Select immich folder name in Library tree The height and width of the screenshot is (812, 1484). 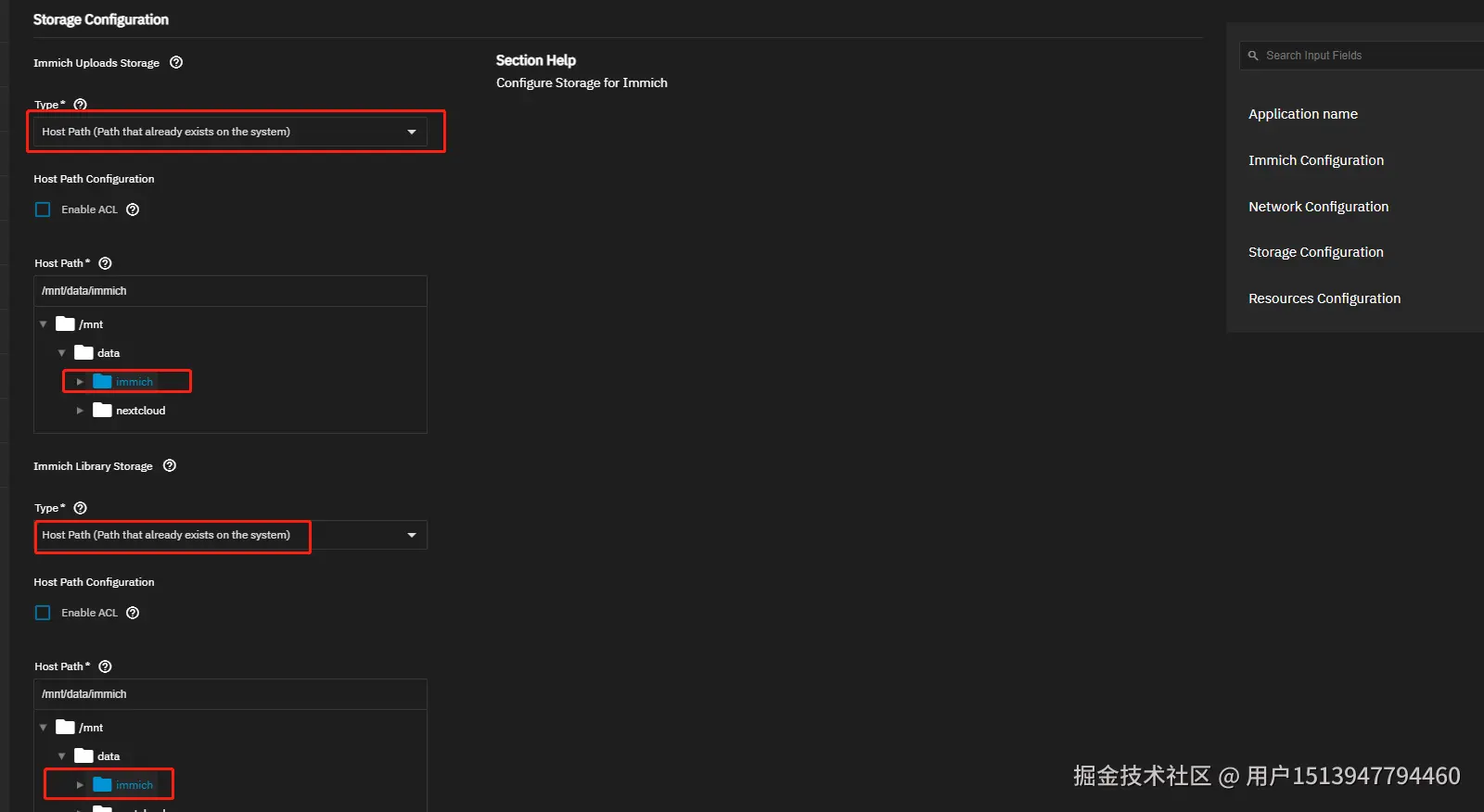(134, 785)
